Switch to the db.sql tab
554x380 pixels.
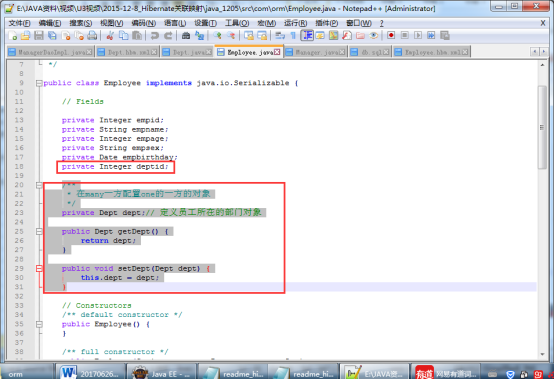pyautogui.click(x=370, y=52)
